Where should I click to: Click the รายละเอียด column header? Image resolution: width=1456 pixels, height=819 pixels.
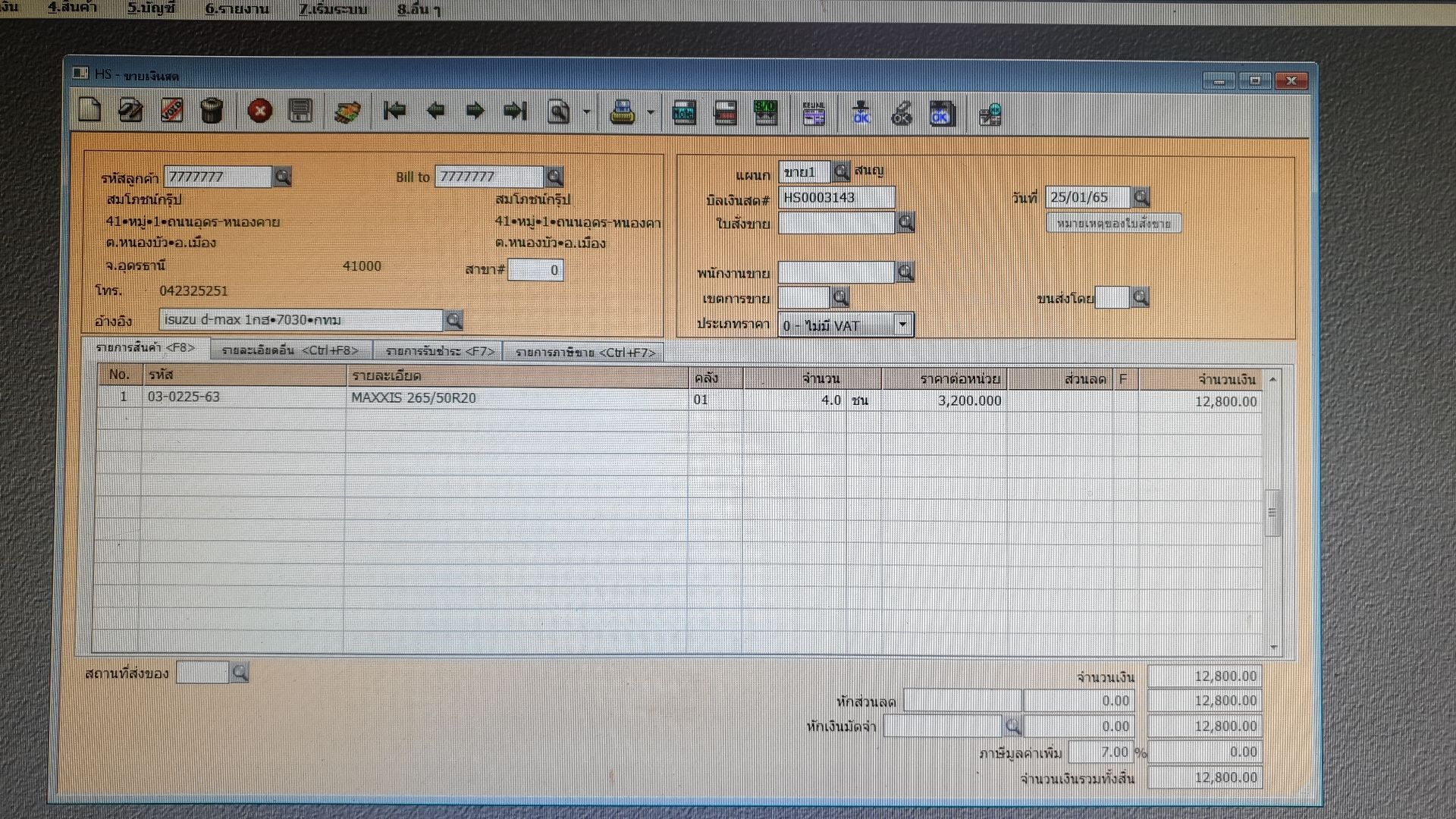(517, 376)
